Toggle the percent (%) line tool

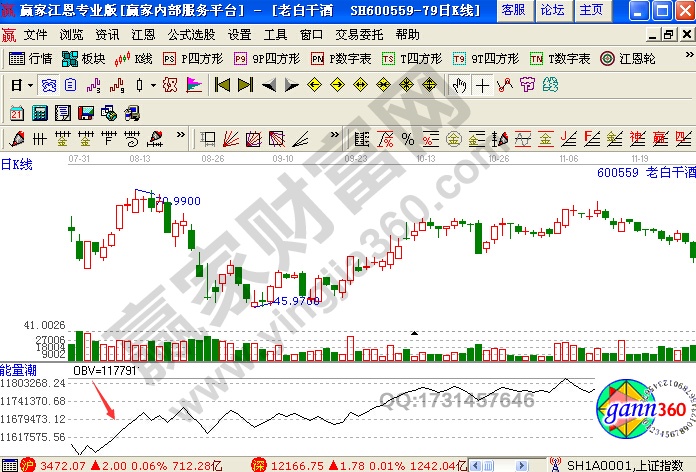coord(408,137)
